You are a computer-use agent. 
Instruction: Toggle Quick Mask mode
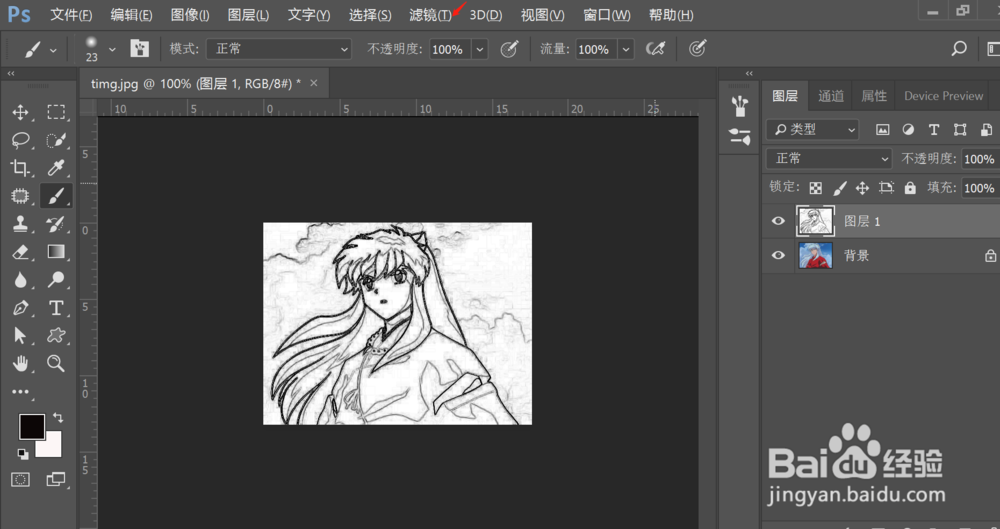pyautogui.click(x=20, y=479)
